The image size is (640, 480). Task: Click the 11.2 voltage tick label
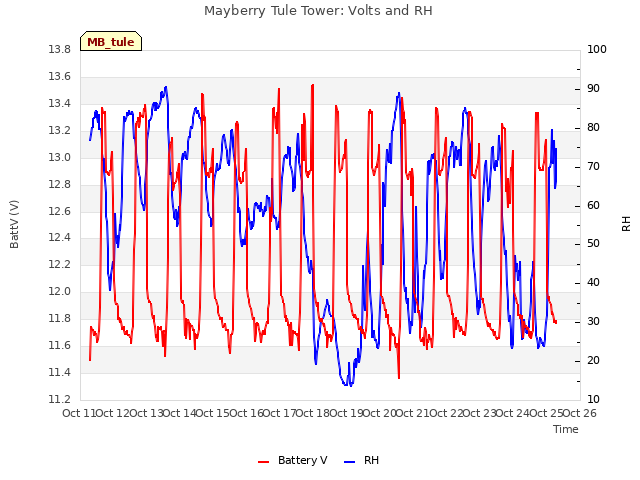point(60,400)
